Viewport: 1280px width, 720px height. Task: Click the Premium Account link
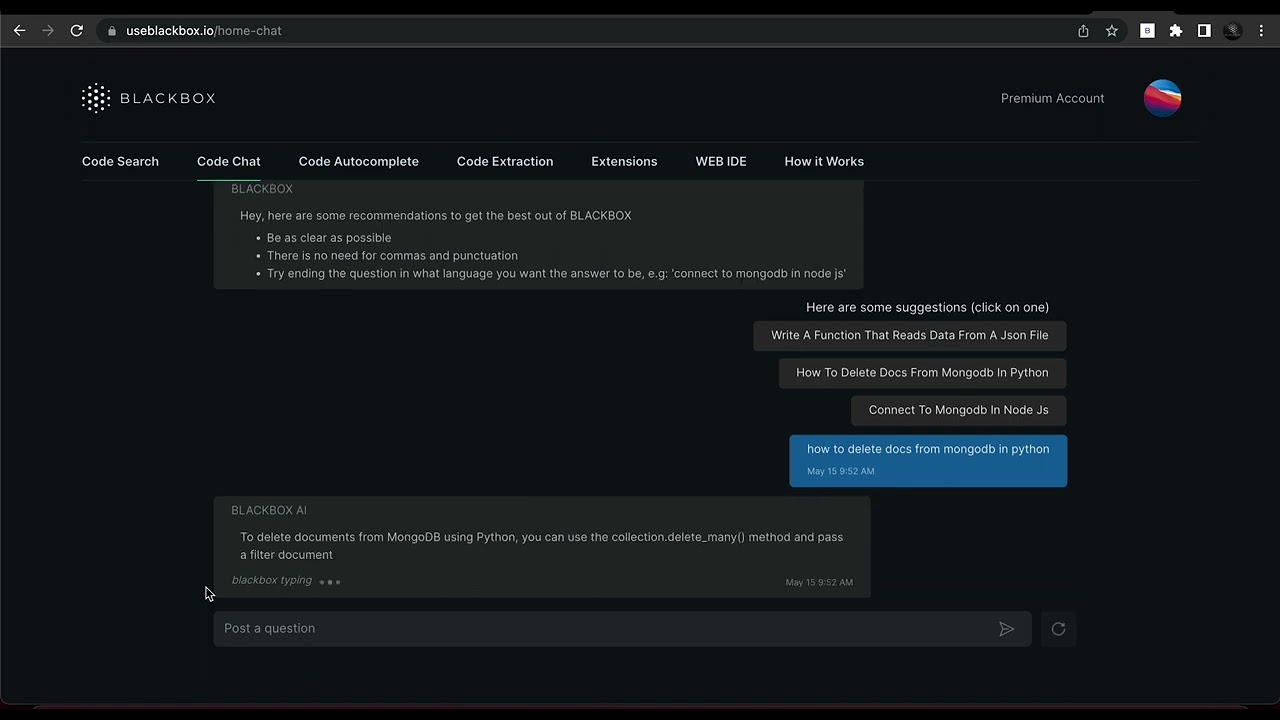1052,98
